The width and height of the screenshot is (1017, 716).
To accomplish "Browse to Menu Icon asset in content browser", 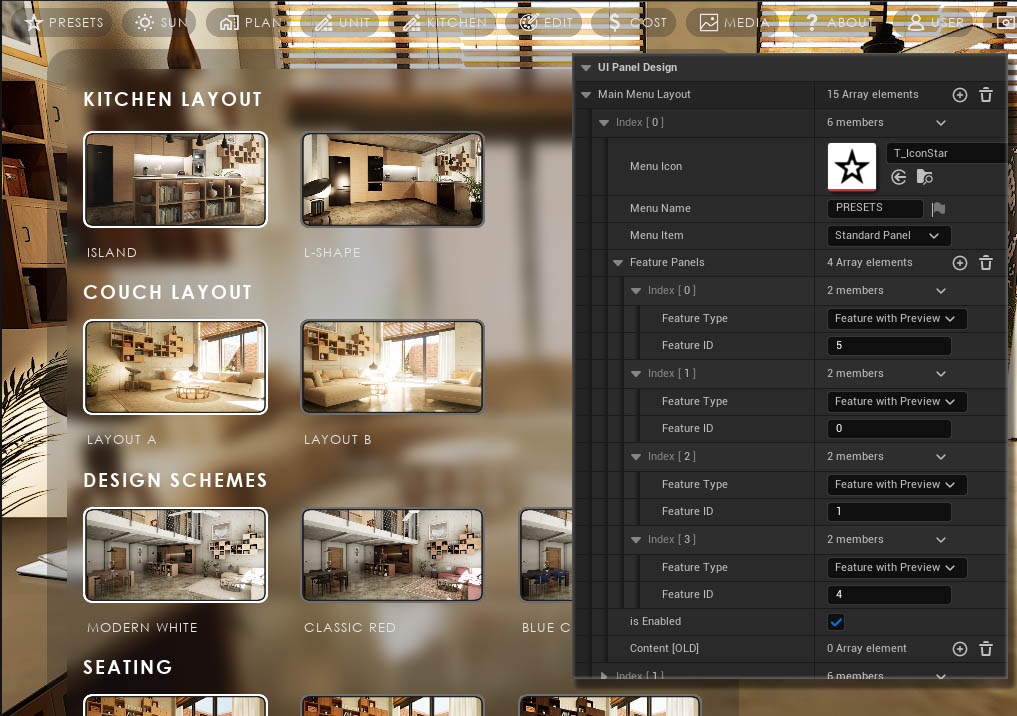I will pyautogui.click(x=924, y=177).
